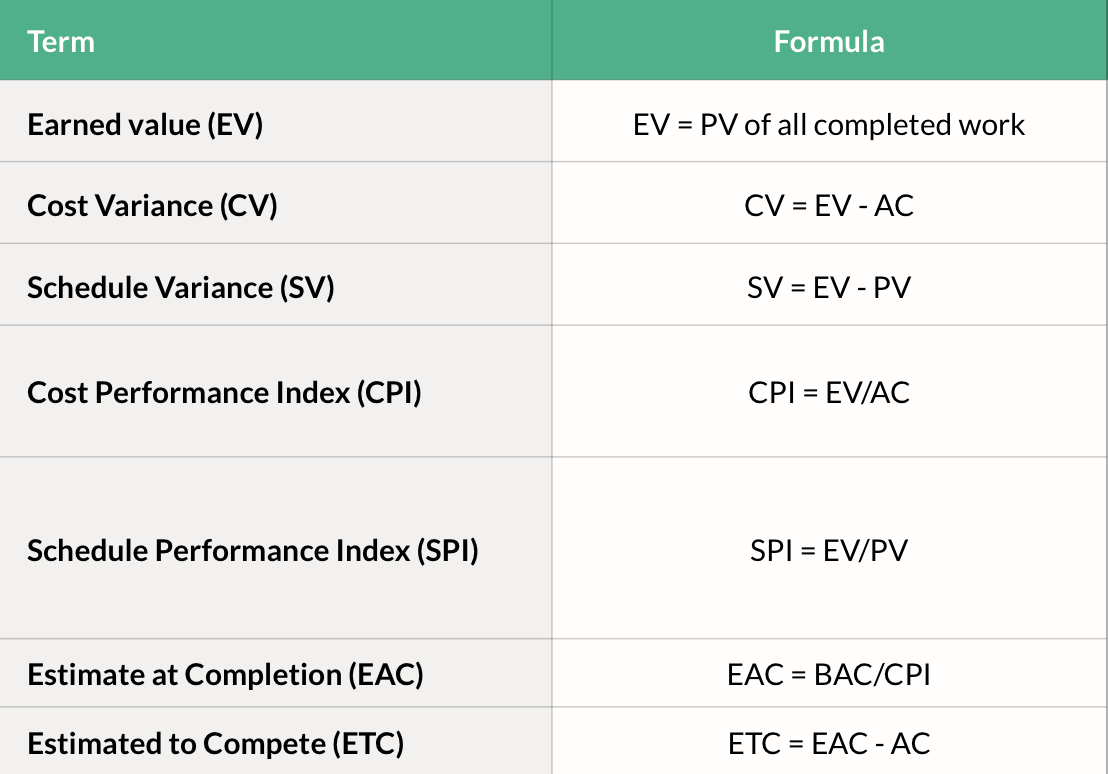Screen dimensions: 1108x774
Task: Select the Earned value (EV) term cell
Action: 145,125
